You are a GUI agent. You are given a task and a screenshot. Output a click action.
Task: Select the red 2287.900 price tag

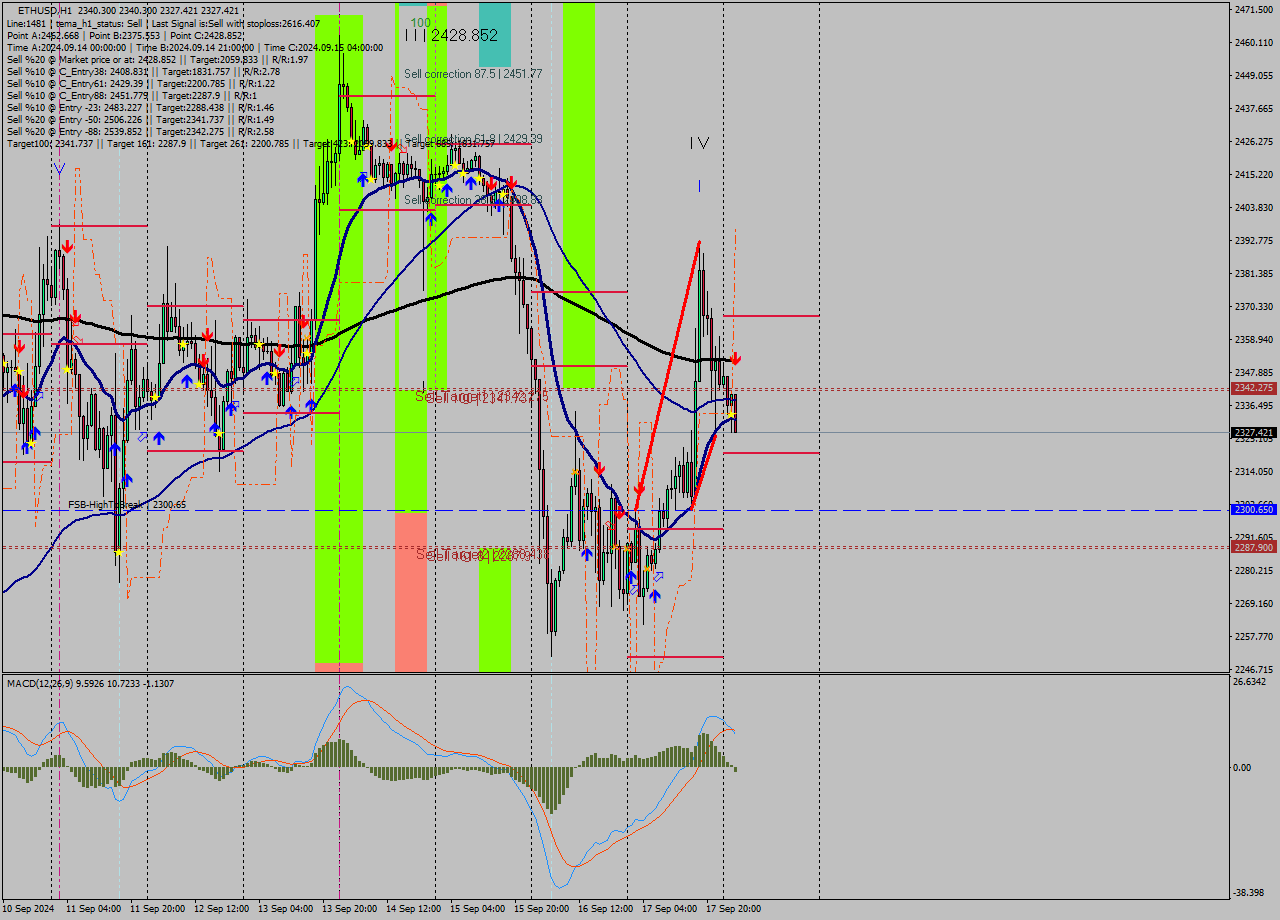click(x=1253, y=548)
